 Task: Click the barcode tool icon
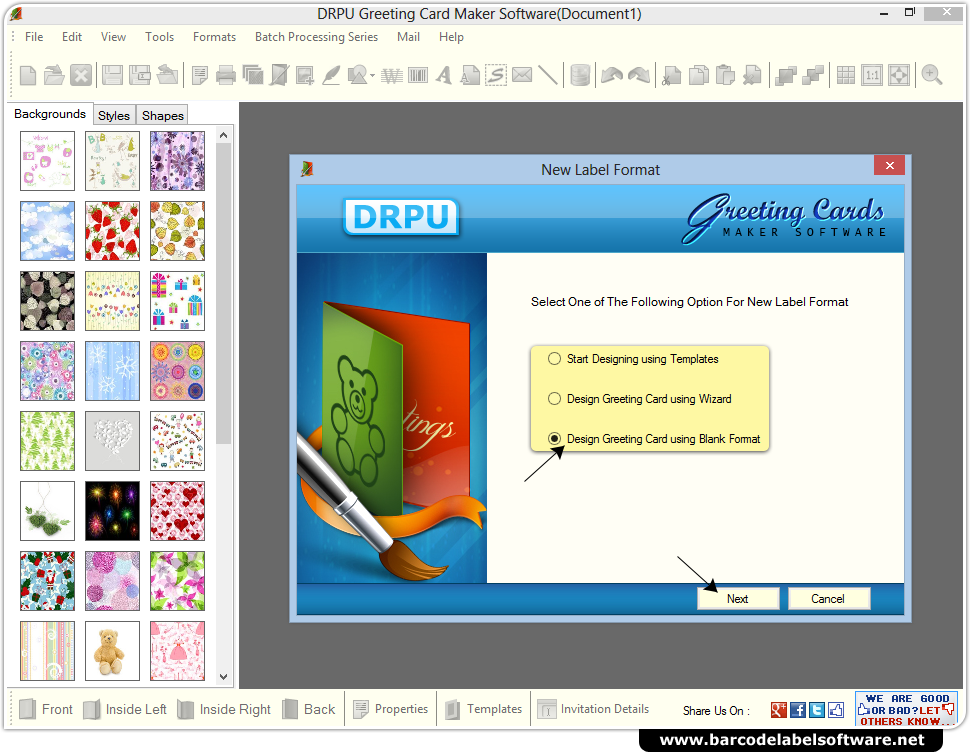pos(418,75)
